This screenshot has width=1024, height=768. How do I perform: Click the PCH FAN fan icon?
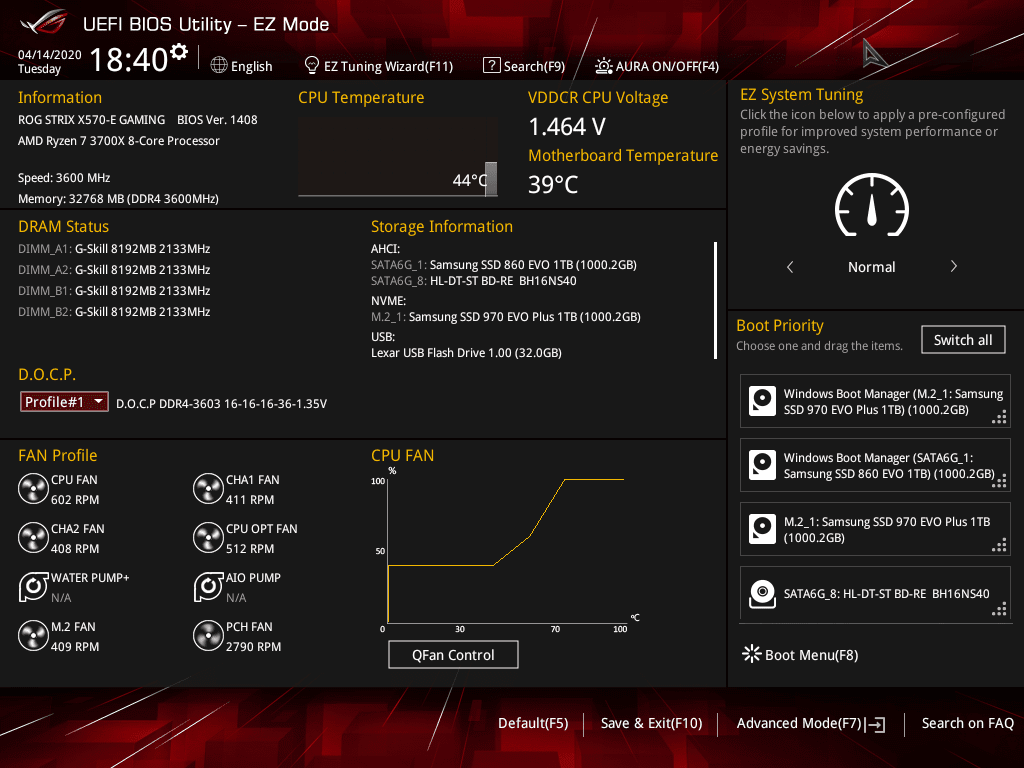(208, 636)
